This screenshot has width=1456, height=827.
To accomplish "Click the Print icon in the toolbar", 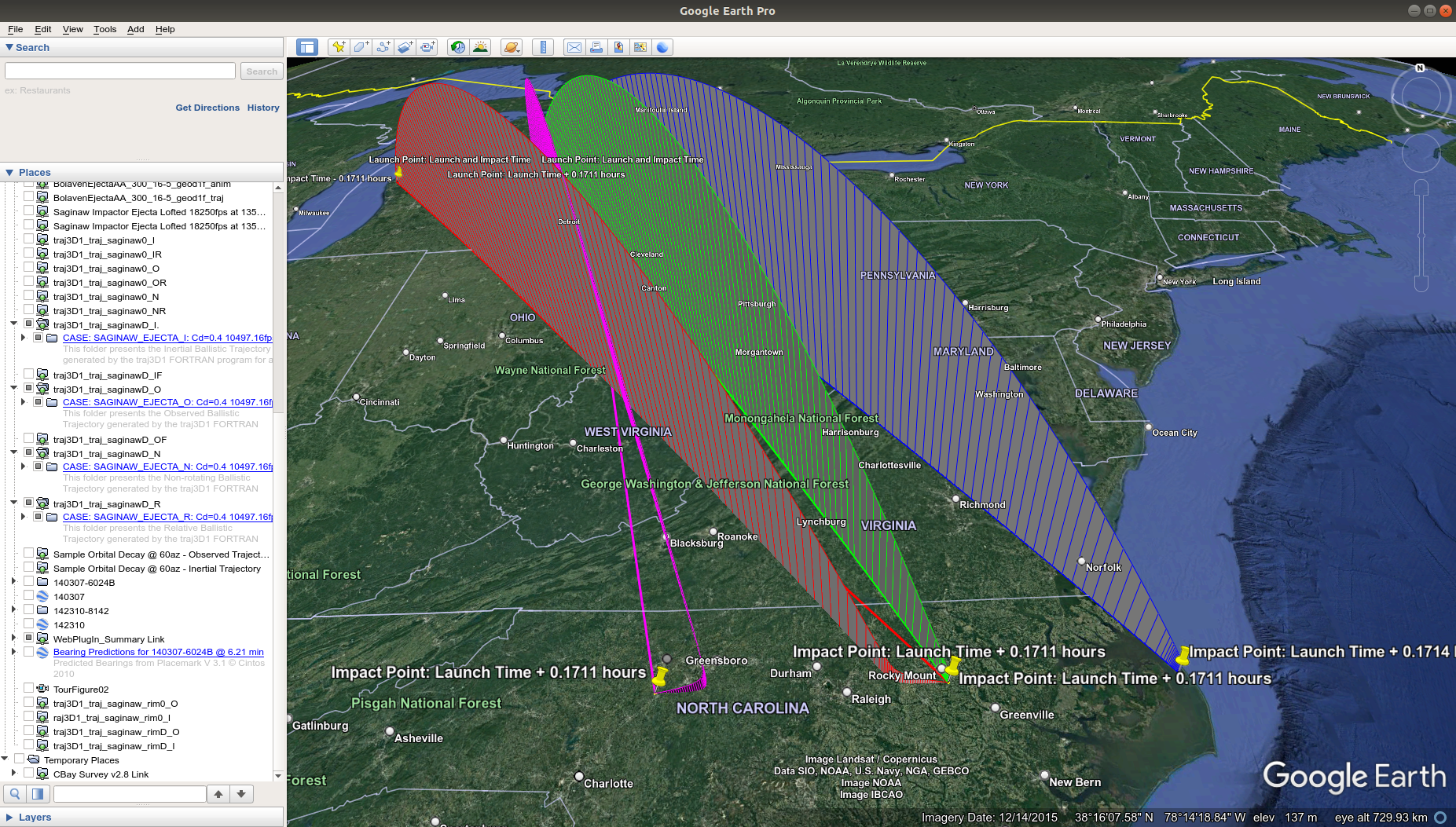I will click(x=596, y=47).
